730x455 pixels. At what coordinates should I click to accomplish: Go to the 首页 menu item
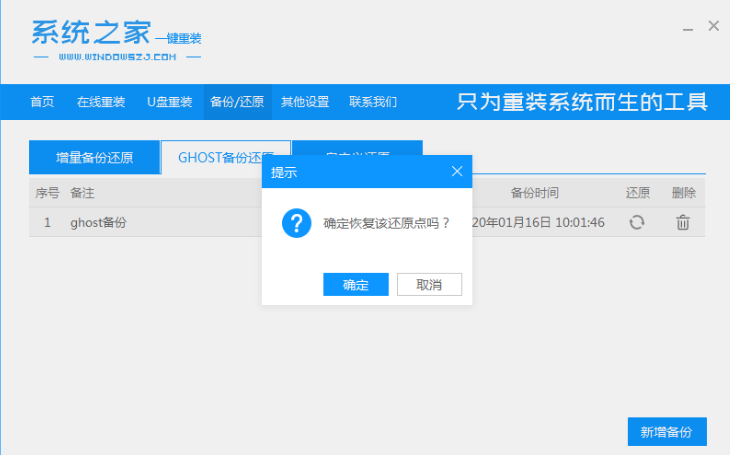(42, 102)
